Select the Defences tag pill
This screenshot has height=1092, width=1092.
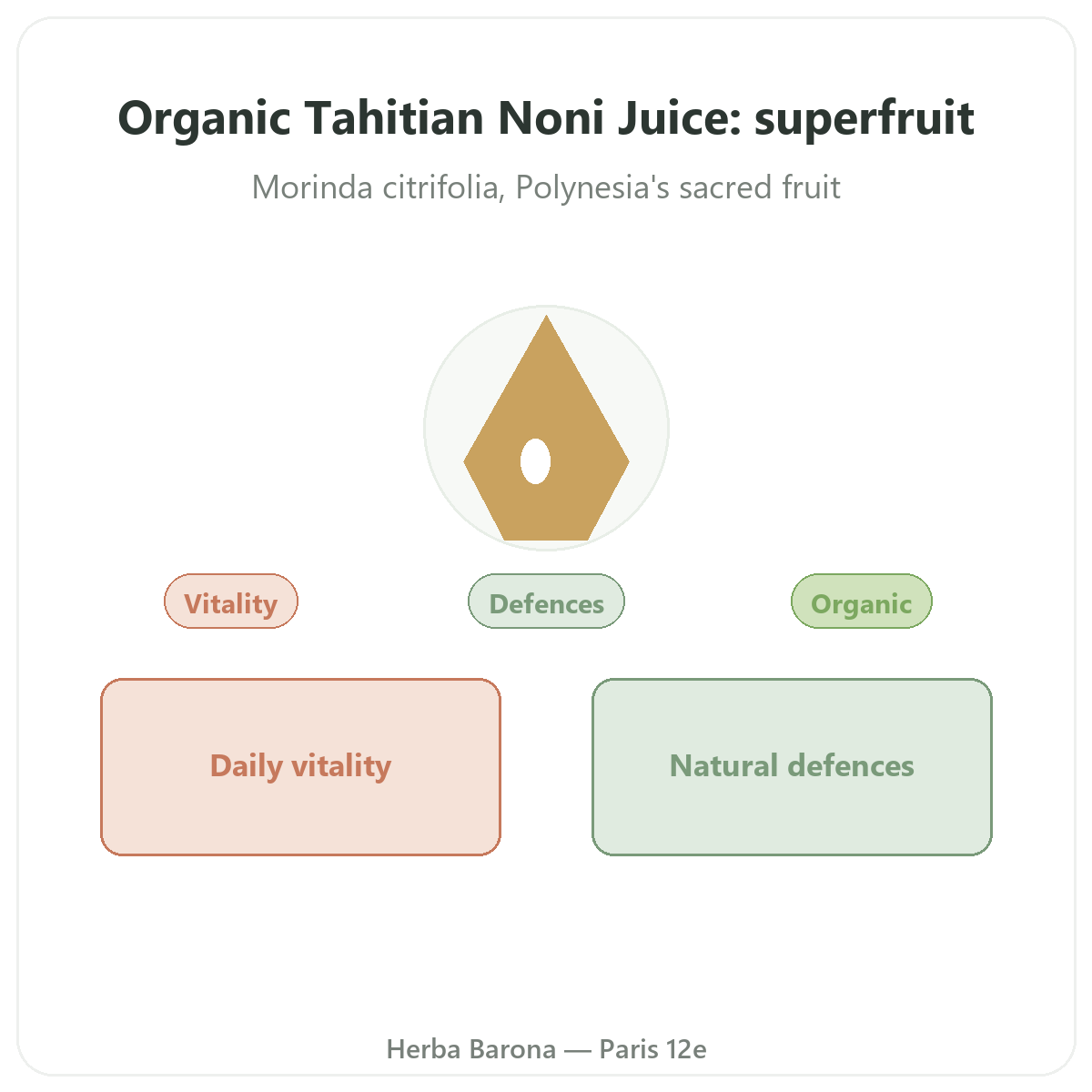[x=546, y=602]
